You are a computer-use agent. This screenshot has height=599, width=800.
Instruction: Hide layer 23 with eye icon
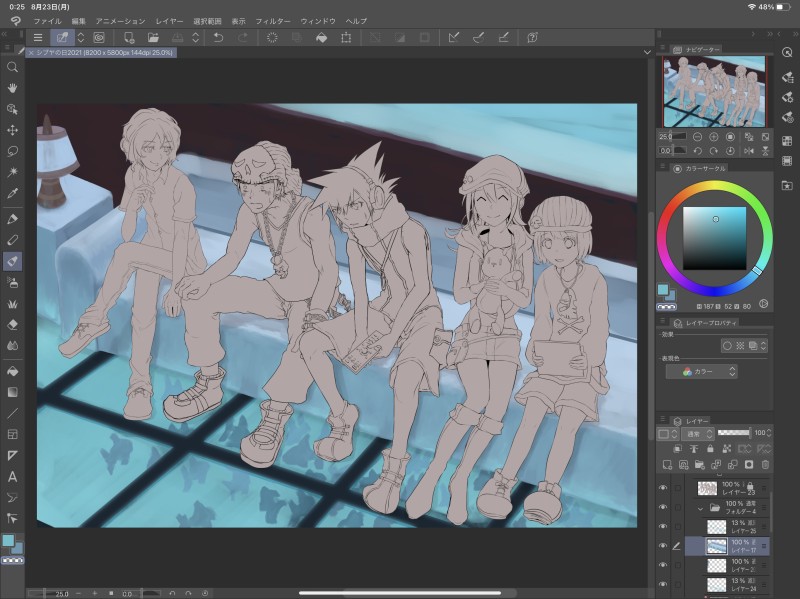click(662, 488)
